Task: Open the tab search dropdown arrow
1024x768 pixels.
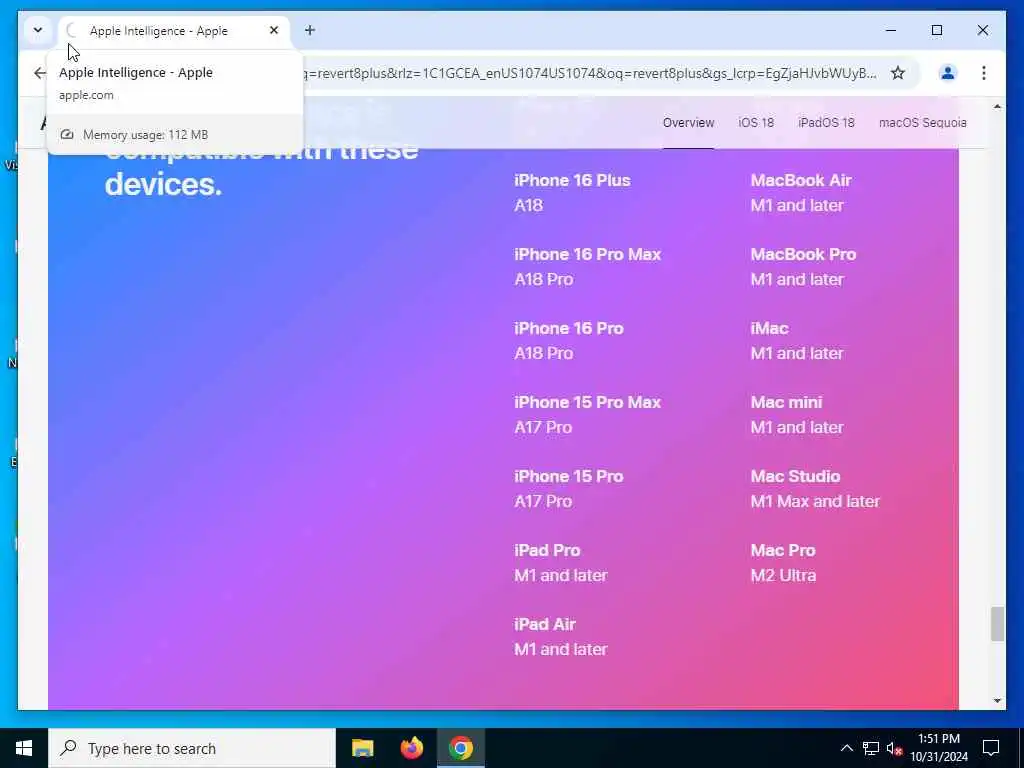Action: [x=38, y=30]
